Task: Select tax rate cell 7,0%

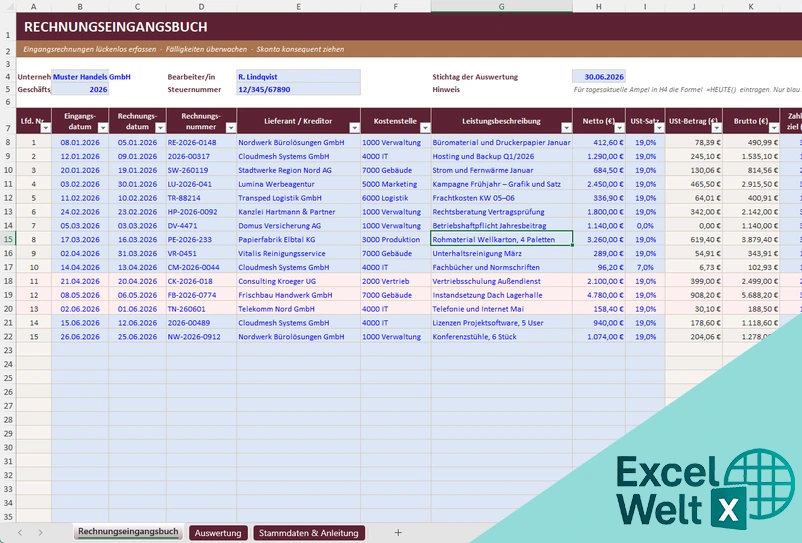Action: tap(645, 267)
